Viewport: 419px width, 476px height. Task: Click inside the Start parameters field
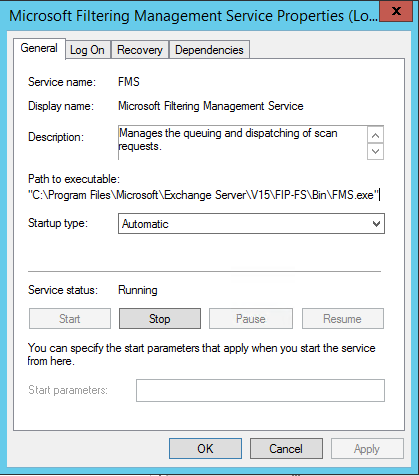[260, 390]
